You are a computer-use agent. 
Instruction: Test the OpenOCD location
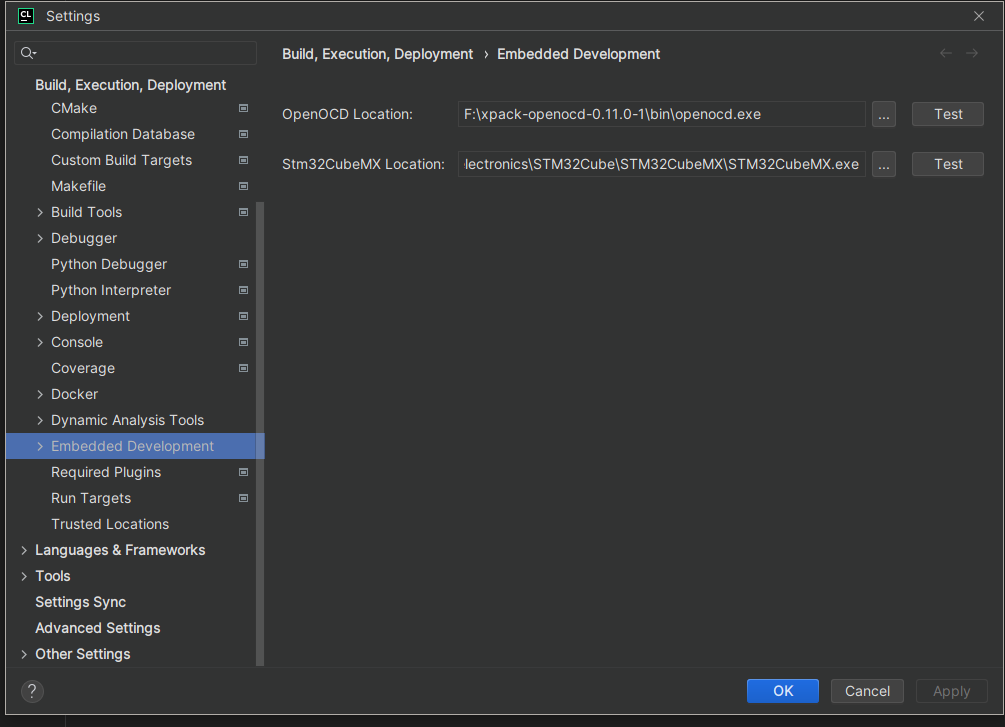click(948, 114)
